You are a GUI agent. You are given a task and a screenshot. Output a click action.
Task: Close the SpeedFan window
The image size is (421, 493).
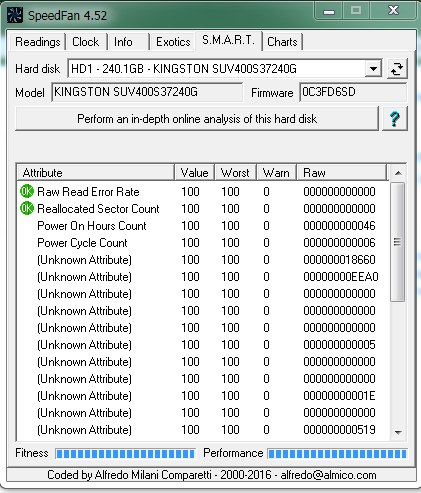pos(393,11)
